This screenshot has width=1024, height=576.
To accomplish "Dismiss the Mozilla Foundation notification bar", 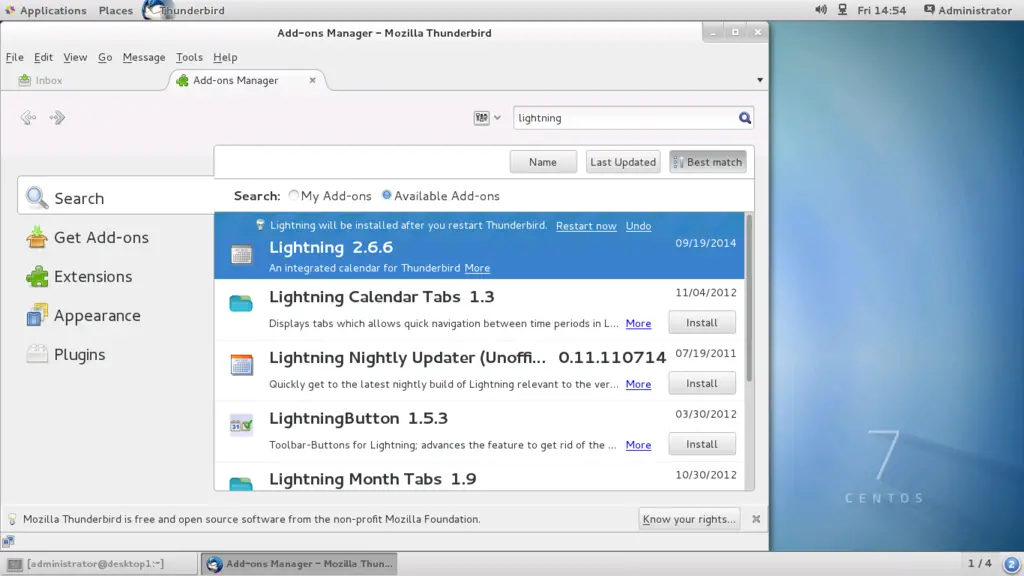I will (x=756, y=519).
